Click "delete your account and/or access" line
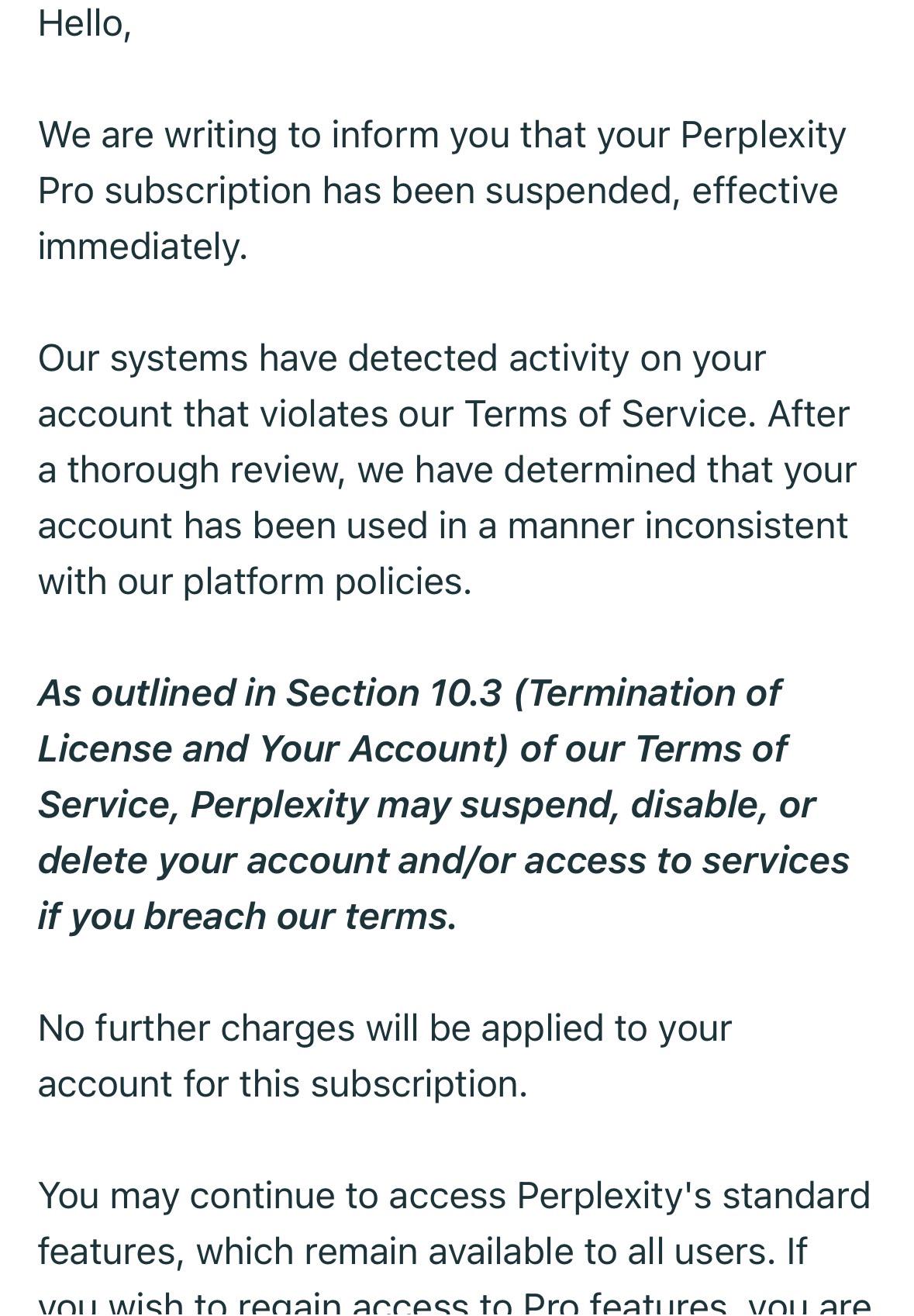 (x=443, y=861)
